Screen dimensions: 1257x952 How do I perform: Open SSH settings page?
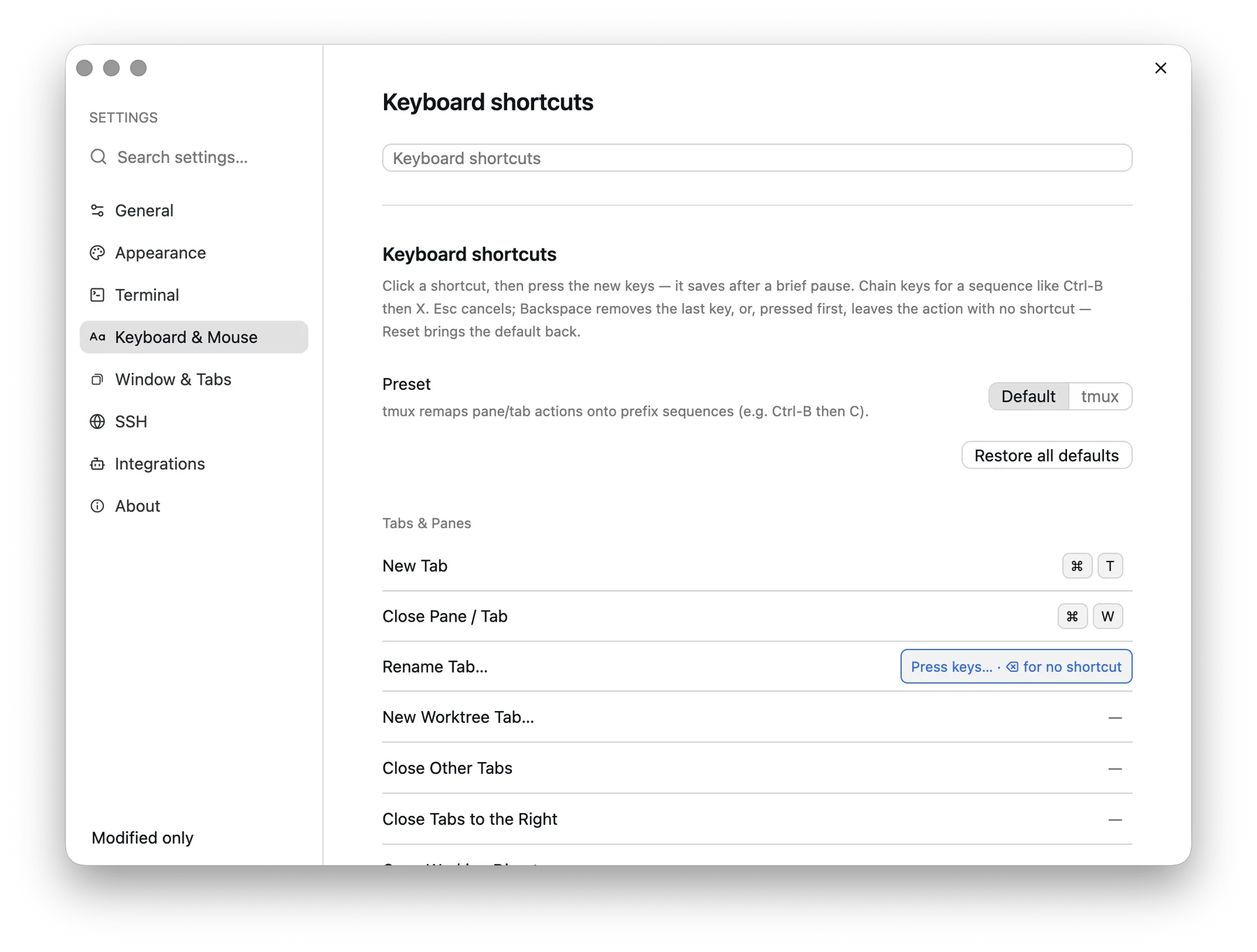tap(193, 422)
